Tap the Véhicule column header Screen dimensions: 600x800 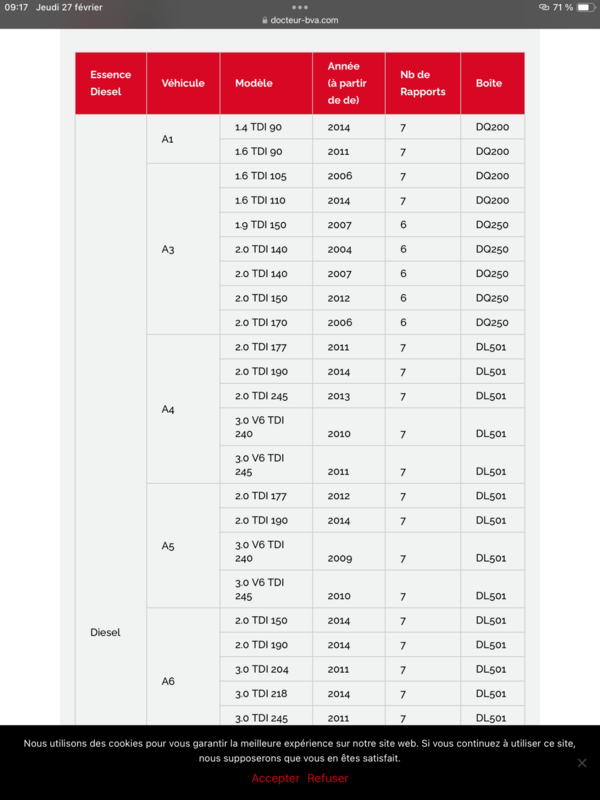[182, 84]
